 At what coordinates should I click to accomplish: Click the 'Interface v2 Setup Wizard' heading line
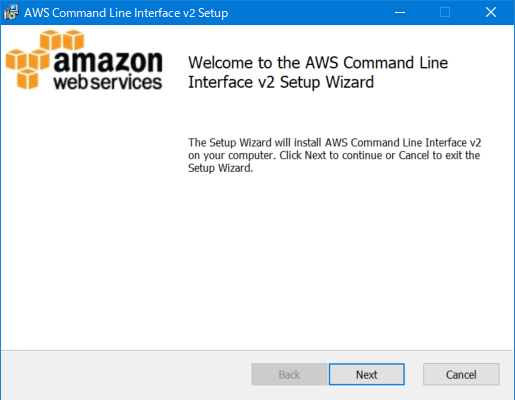281,82
